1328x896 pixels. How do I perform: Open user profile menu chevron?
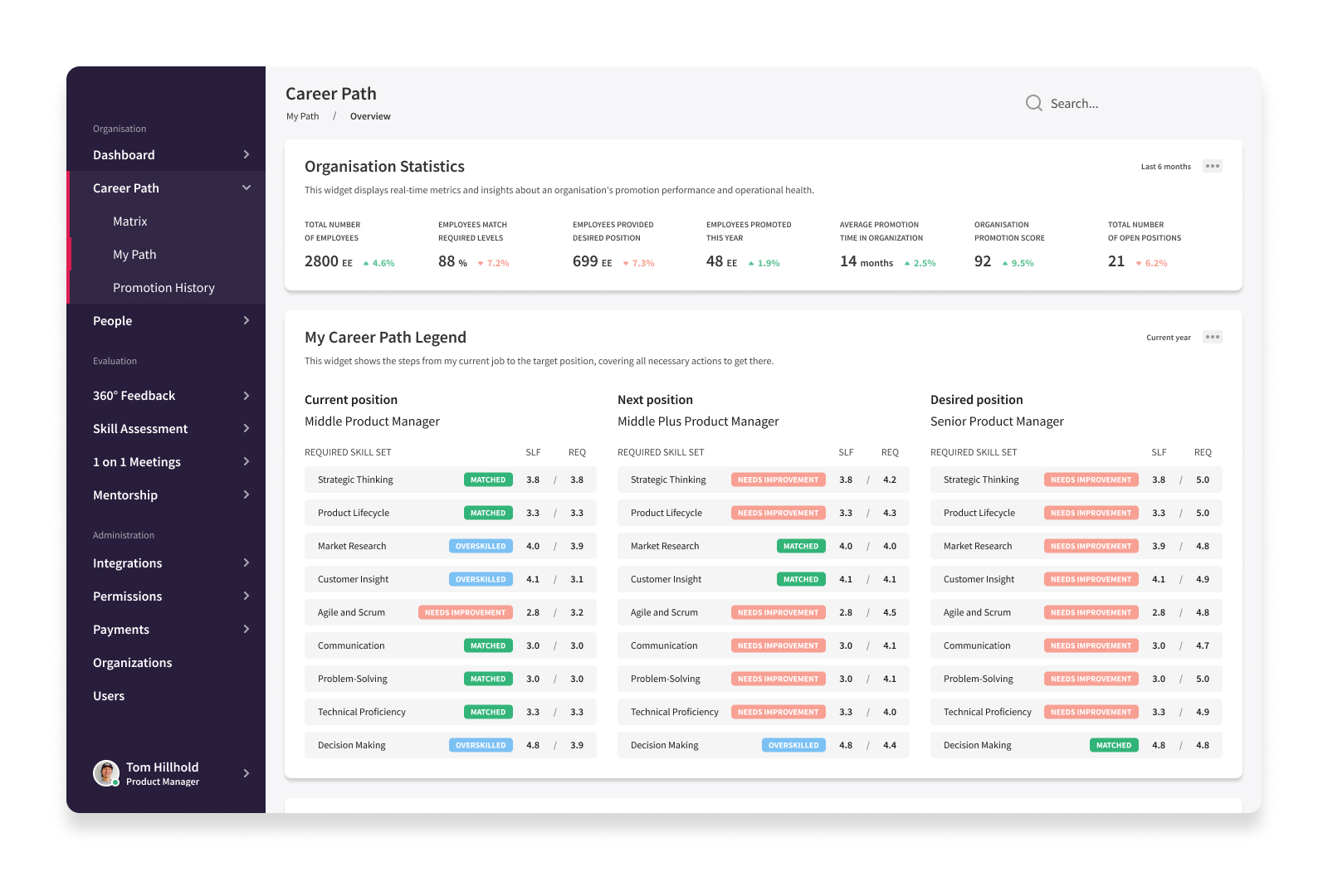[247, 773]
